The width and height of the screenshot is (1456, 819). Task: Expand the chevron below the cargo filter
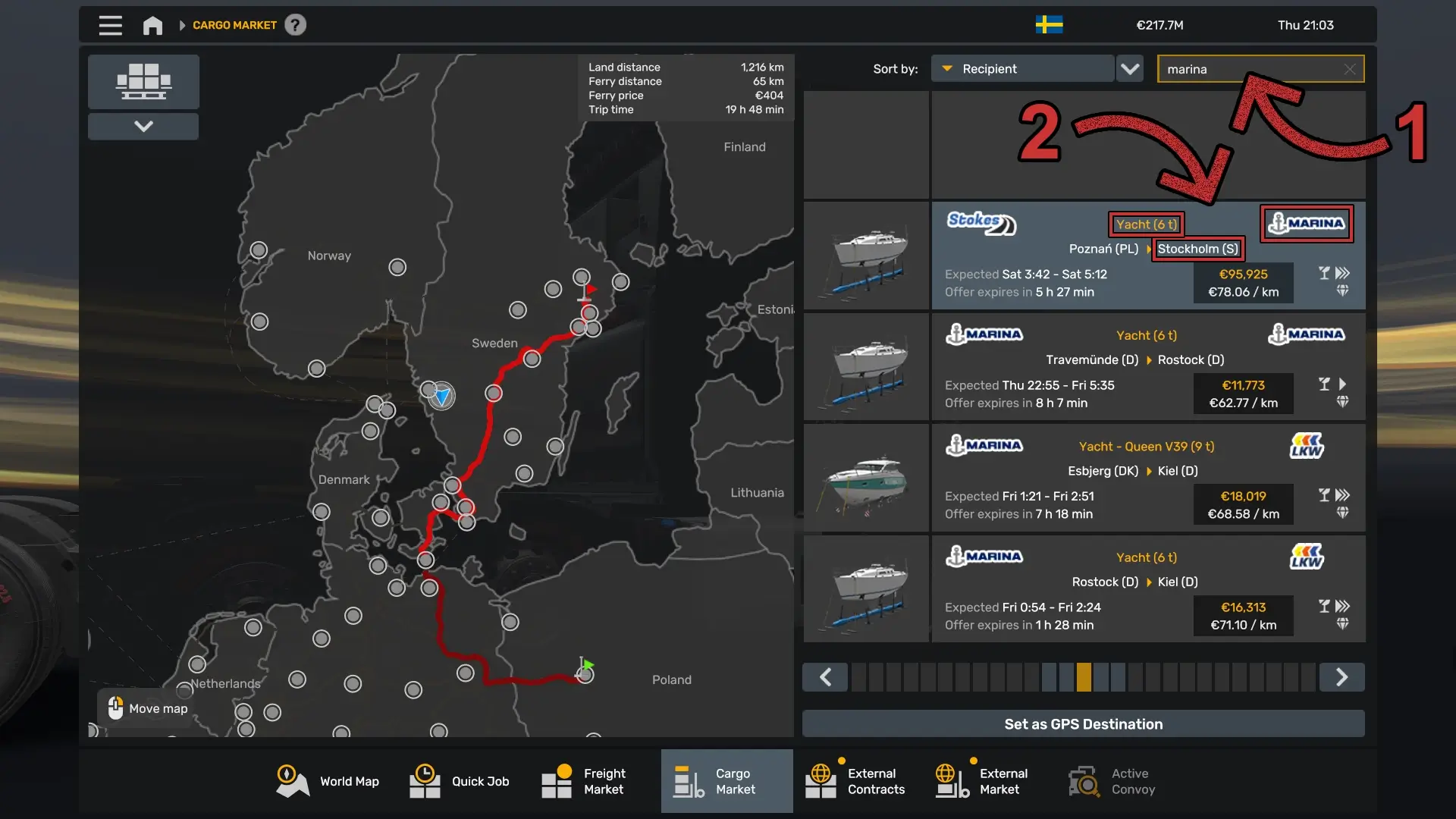tap(143, 126)
